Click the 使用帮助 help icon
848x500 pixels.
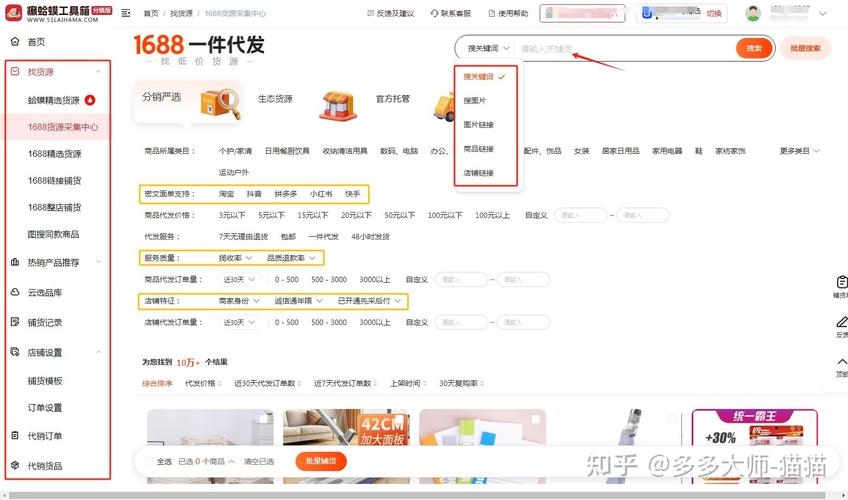tap(492, 13)
